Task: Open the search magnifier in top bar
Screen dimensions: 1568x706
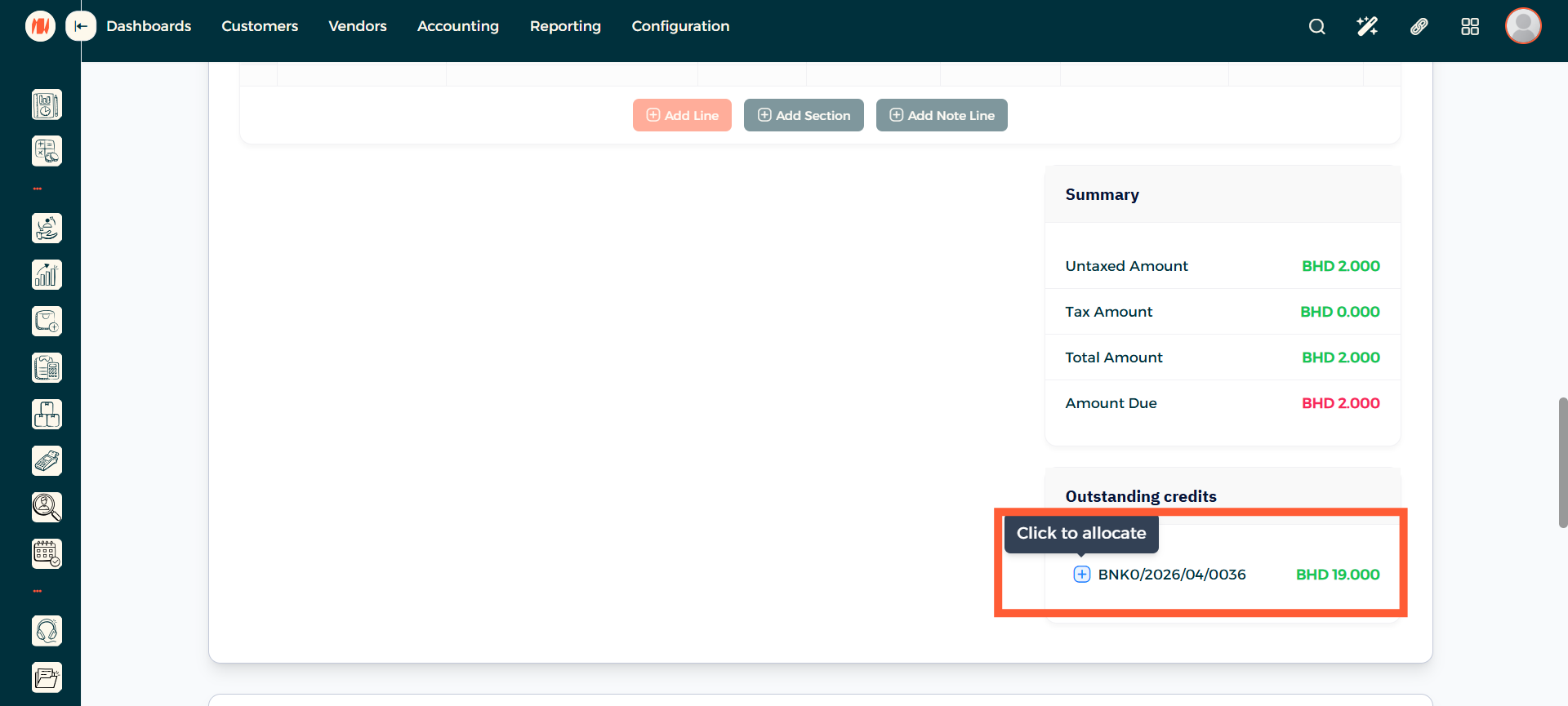Action: pyautogui.click(x=1316, y=27)
